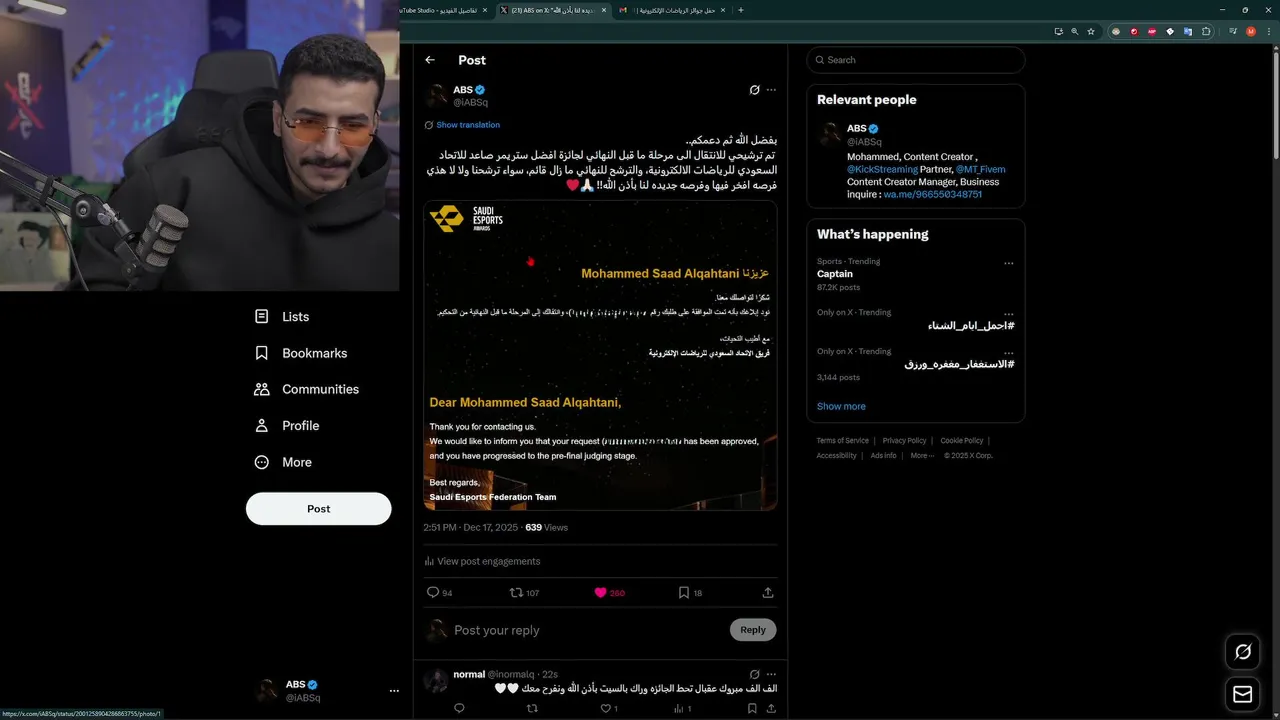The height and width of the screenshot is (720, 1280).
Task: Click the Search input field
Action: point(916,60)
